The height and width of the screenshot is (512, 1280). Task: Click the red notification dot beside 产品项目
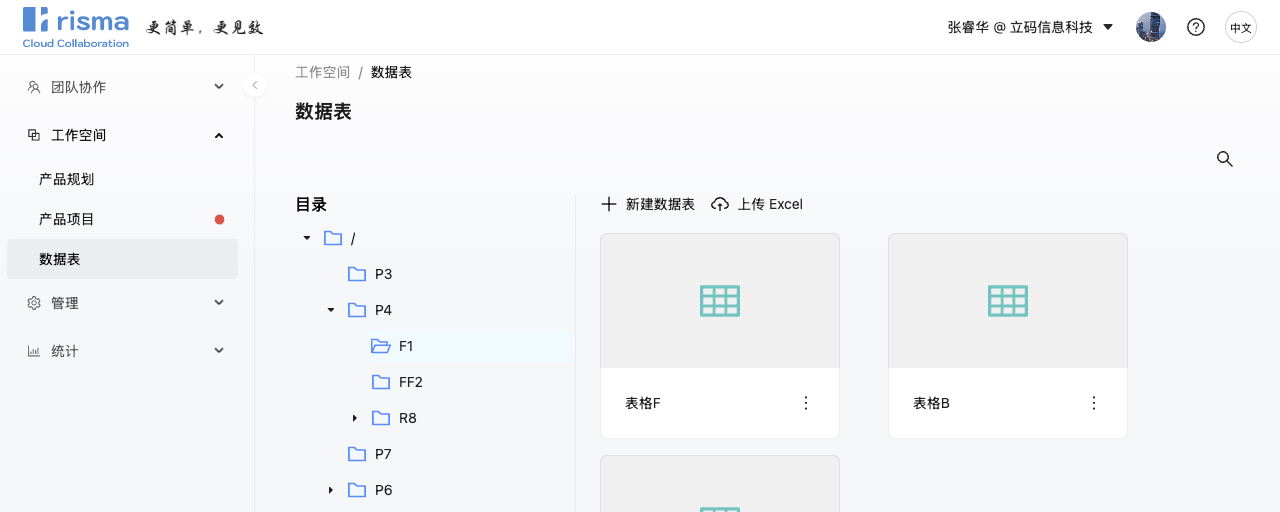[220, 219]
